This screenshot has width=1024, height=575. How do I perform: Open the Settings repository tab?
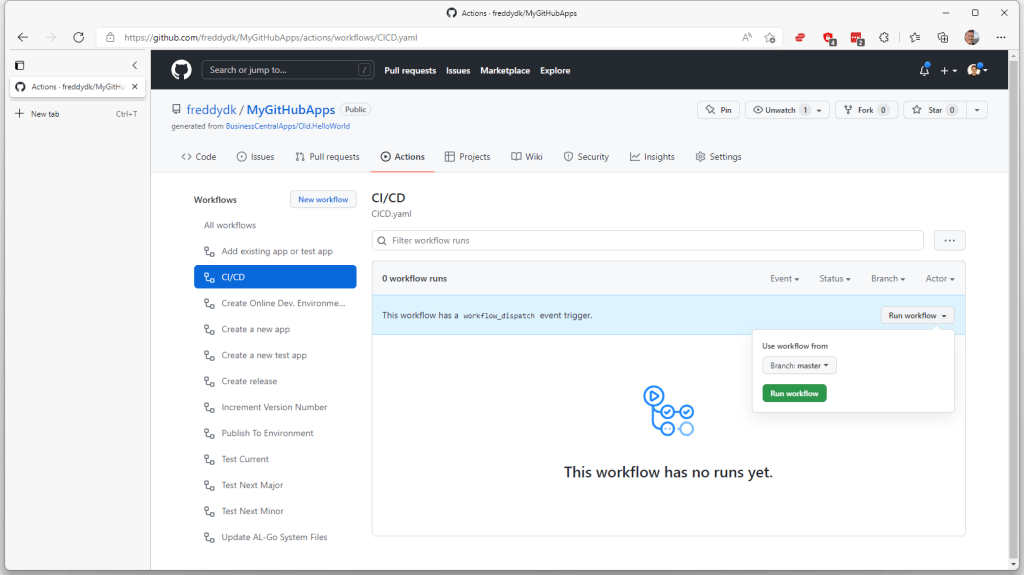point(718,157)
